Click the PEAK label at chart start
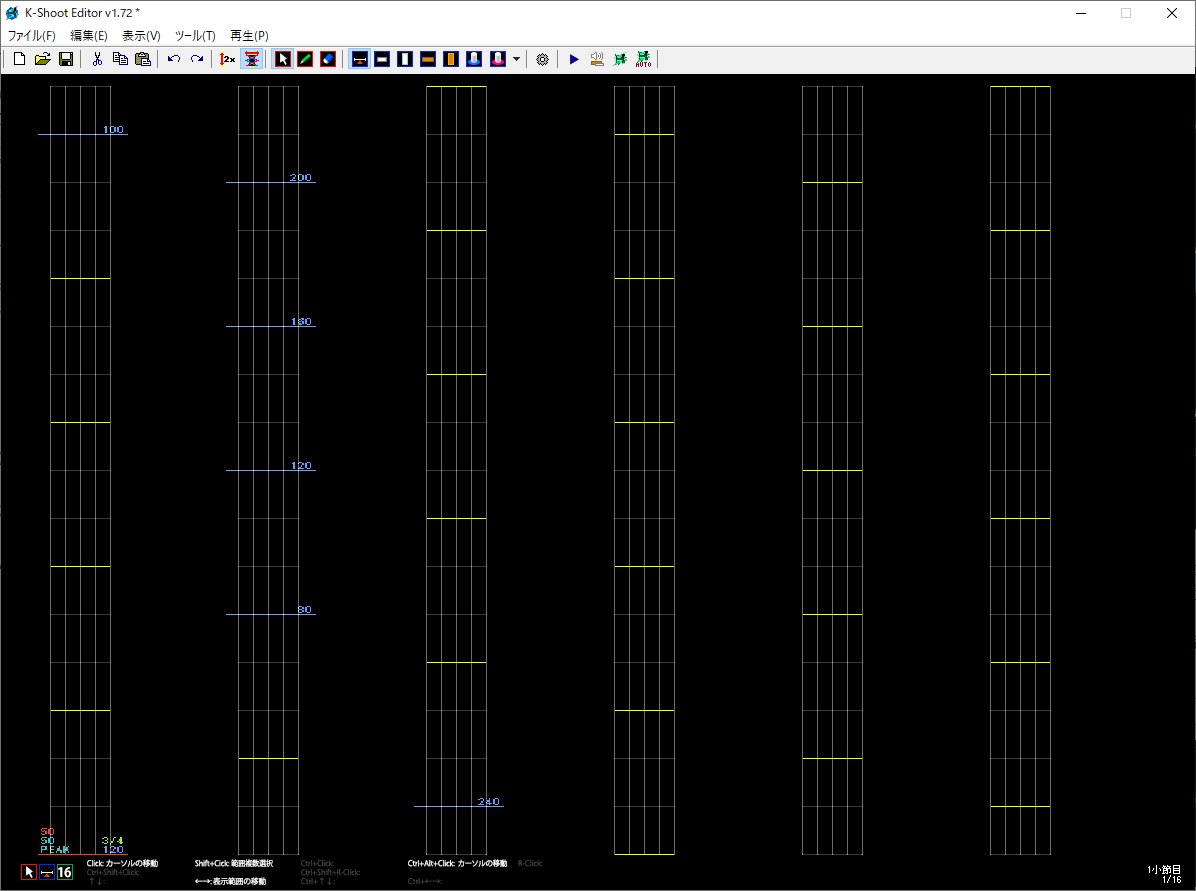Image resolution: width=1196 pixels, height=891 pixels. [x=55, y=850]
